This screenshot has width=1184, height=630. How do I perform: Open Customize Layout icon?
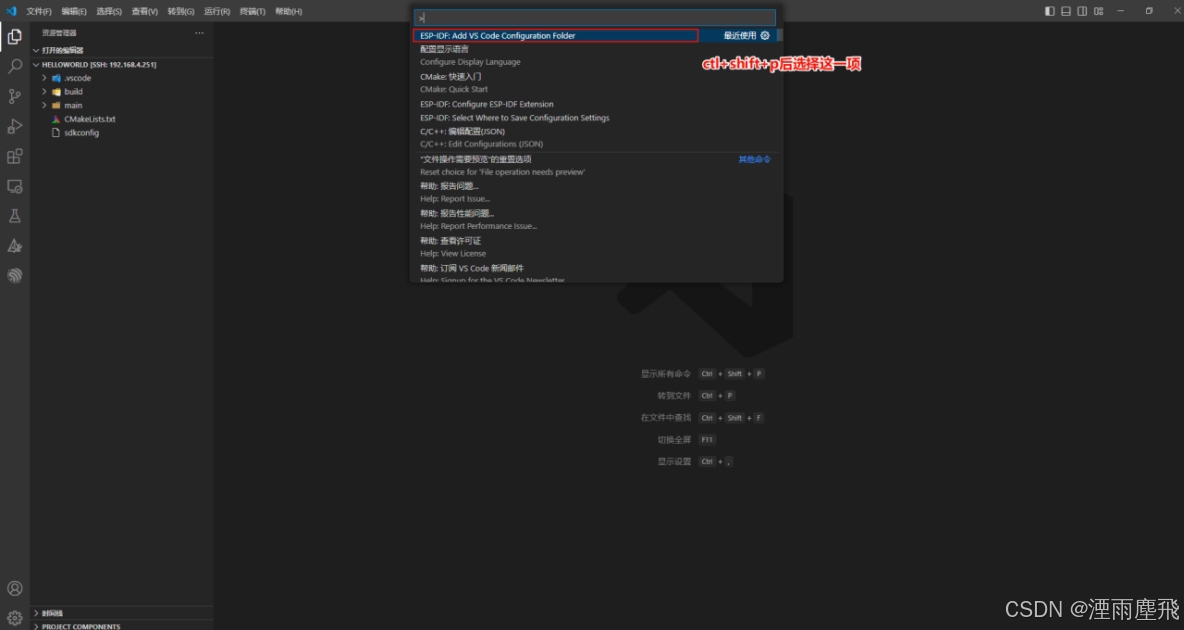click(x=1099, y=11)
